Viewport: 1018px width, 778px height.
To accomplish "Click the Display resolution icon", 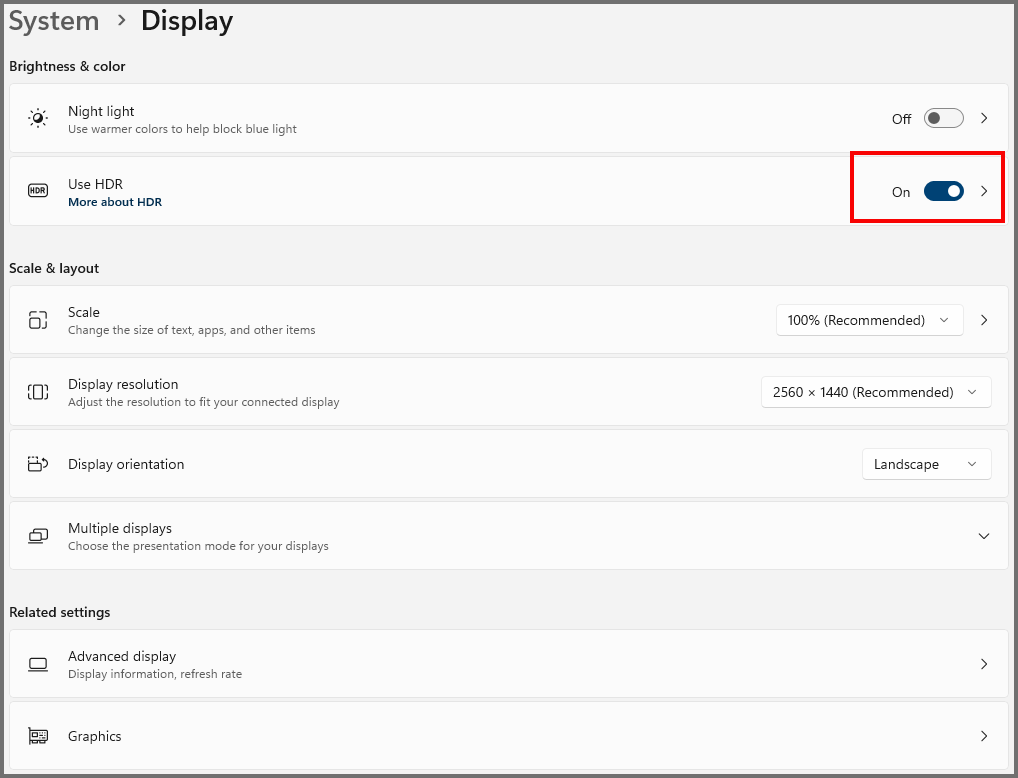I will pos(38,392).
